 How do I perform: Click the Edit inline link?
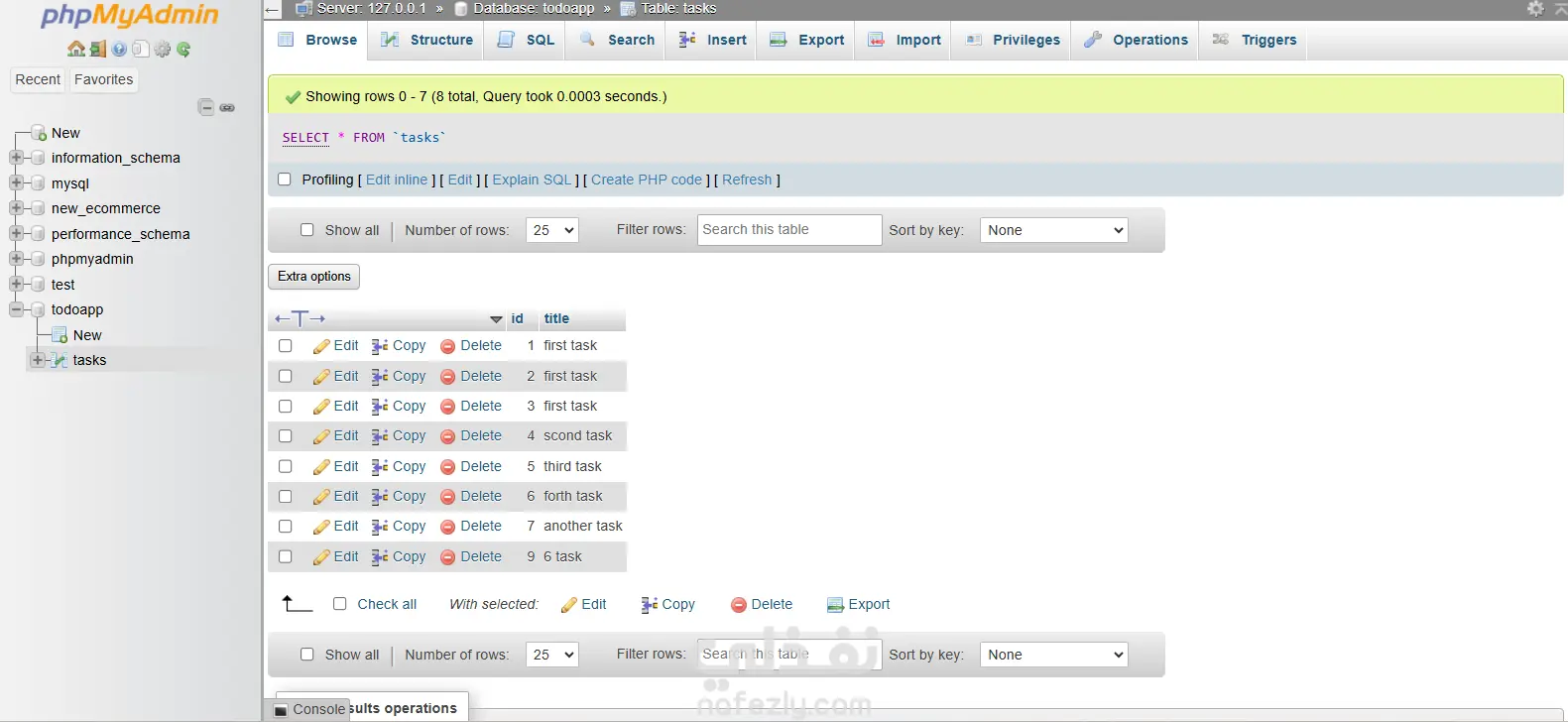pyautogui.click(x=397, y=180)
